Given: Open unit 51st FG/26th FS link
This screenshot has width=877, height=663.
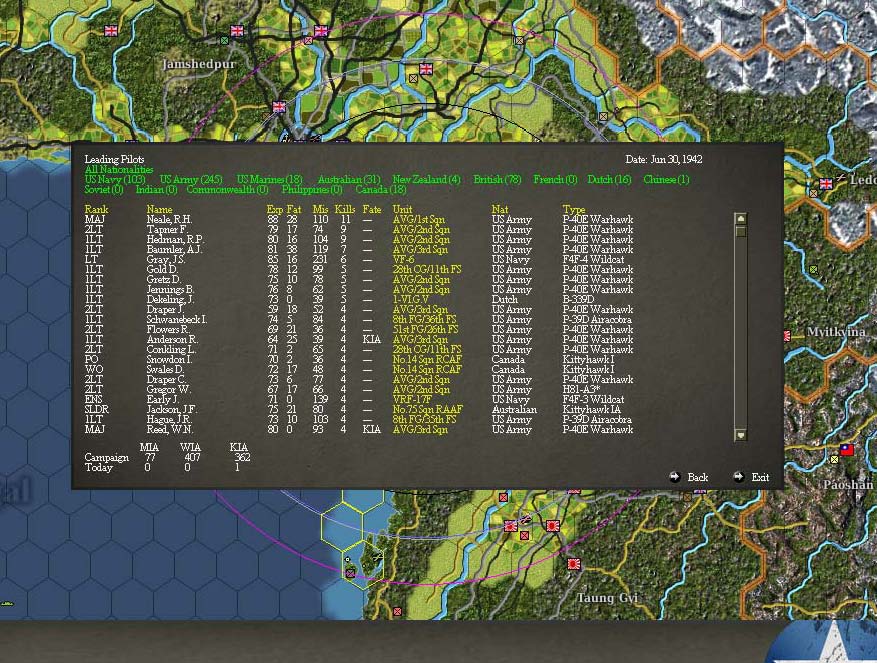Looking at the screenshot, I should tap(425, 330).
